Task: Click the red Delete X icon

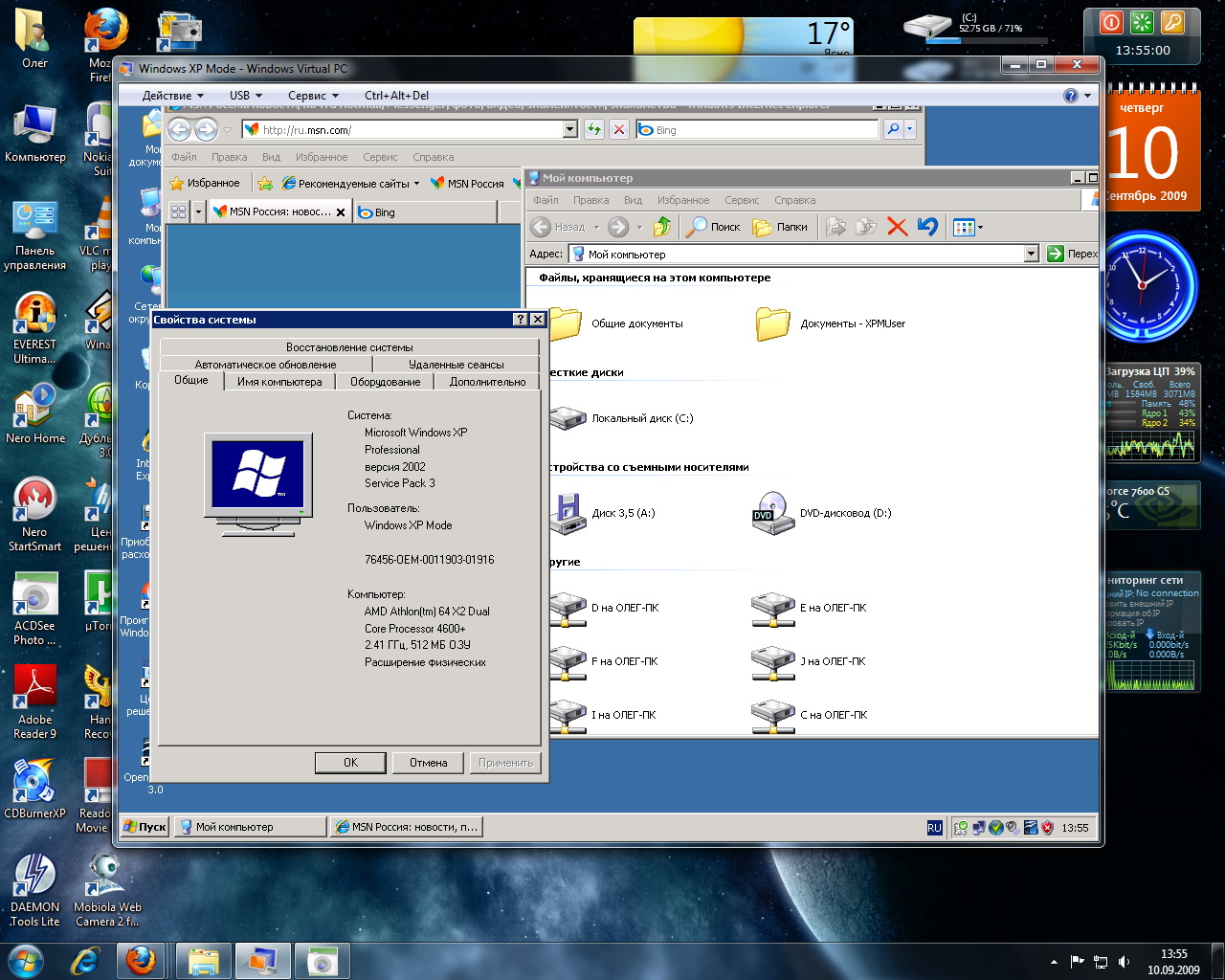Action: 897,227
